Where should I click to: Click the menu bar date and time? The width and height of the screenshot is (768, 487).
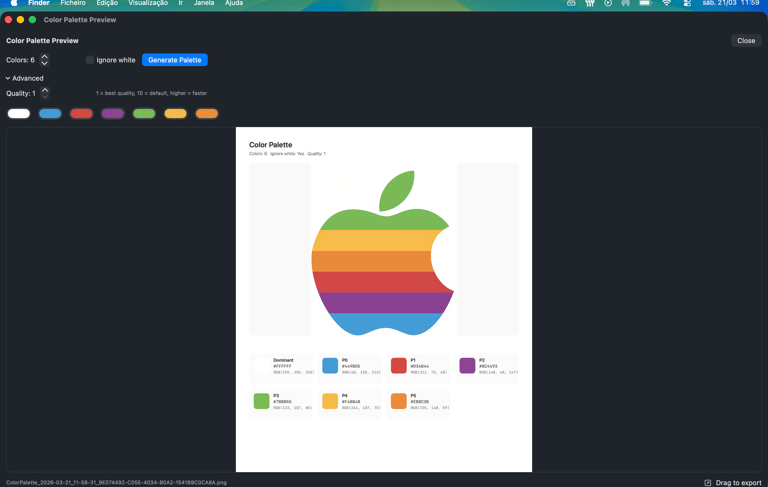(x=731, y=3)
